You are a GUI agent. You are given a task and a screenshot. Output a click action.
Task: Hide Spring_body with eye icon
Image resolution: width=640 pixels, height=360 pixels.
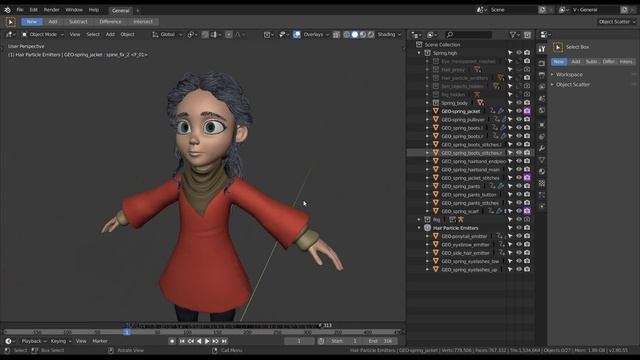519,102
